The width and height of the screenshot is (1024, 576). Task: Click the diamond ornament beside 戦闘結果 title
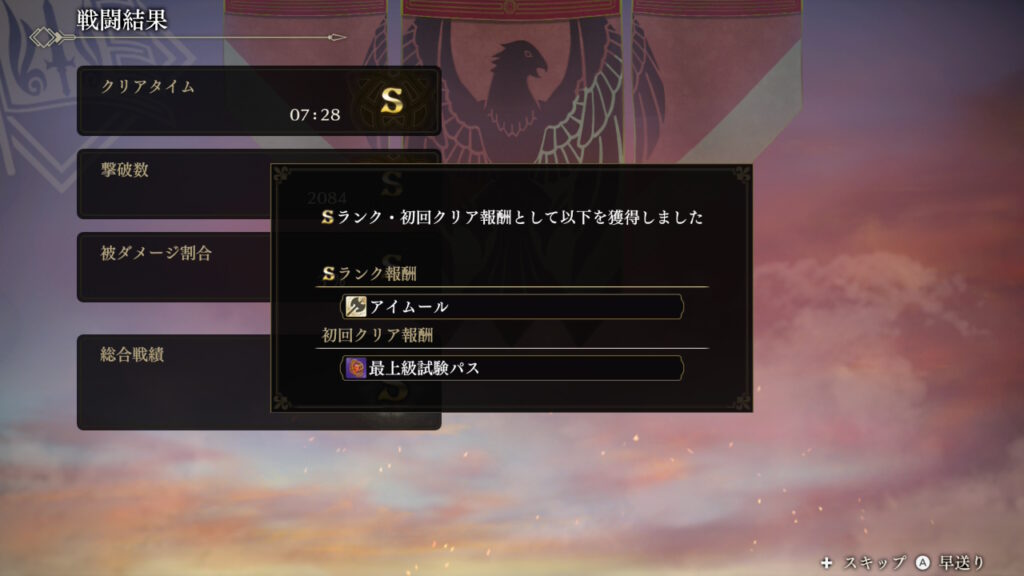(x=44, y=37)
